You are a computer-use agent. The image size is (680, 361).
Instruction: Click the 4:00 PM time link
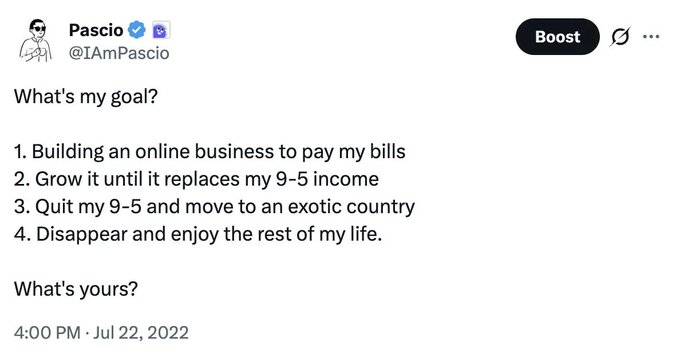pos(47,333)
